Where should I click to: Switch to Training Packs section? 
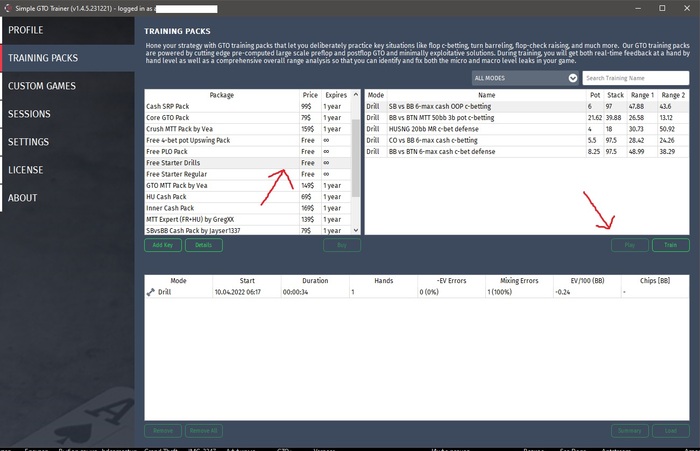click(x=67, y=58)
